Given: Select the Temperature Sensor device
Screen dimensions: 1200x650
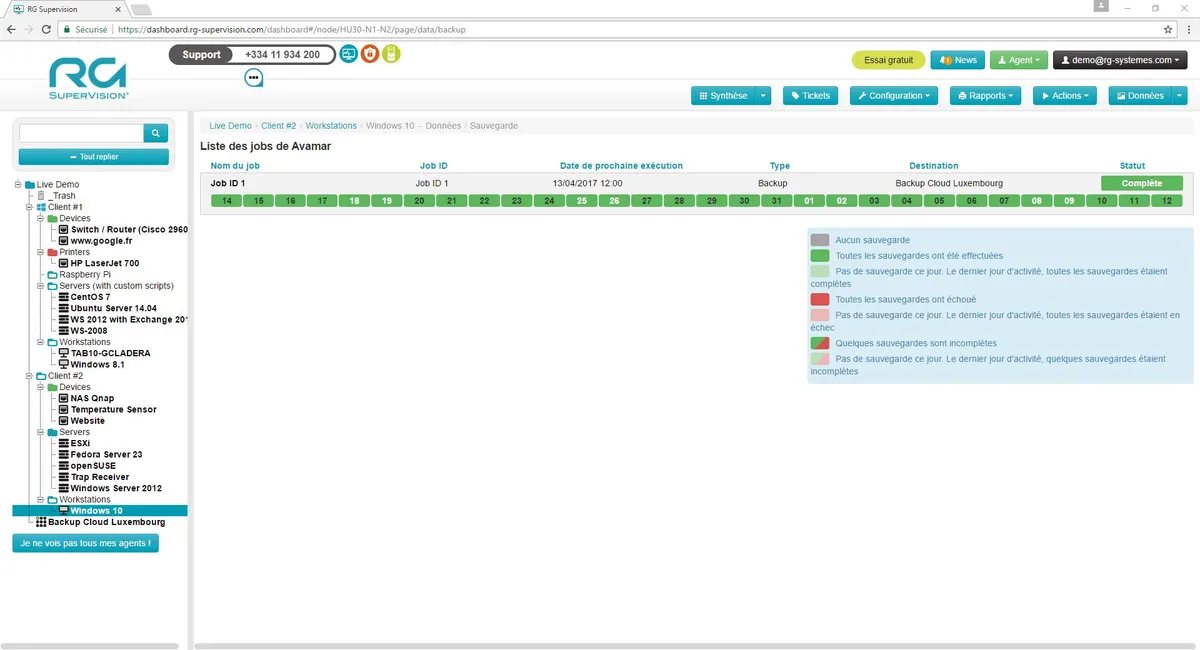Looking at the screenshot, I should [x=113, y=410].
